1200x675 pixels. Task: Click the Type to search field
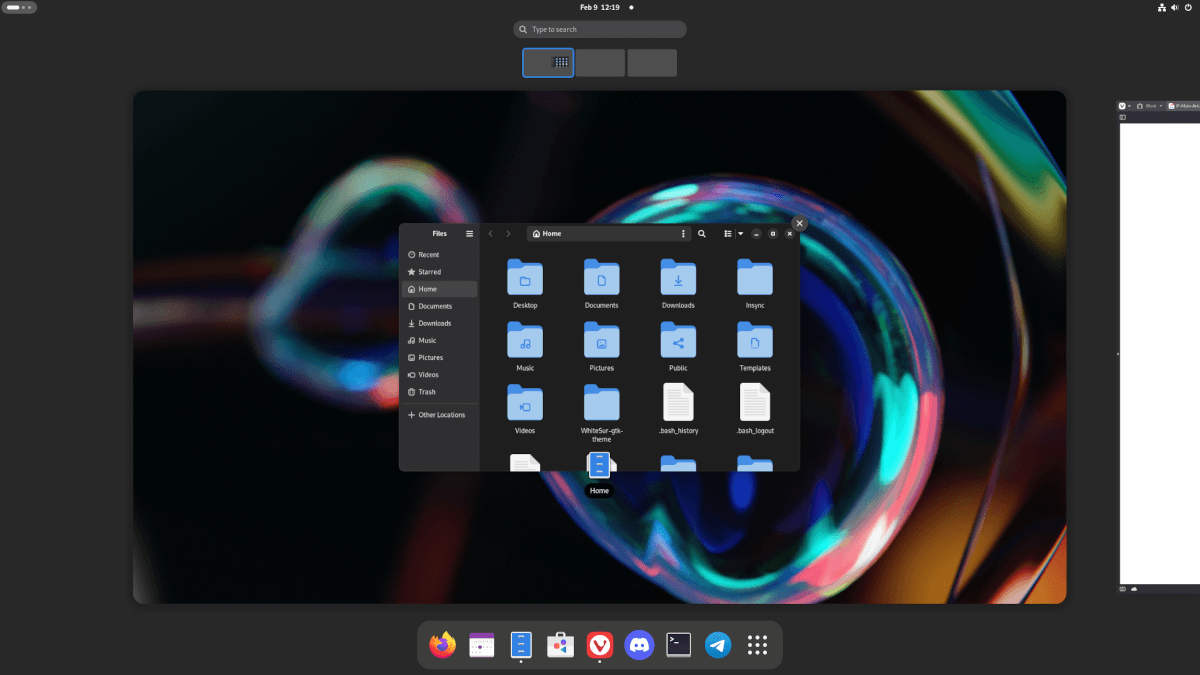point(599,29)
